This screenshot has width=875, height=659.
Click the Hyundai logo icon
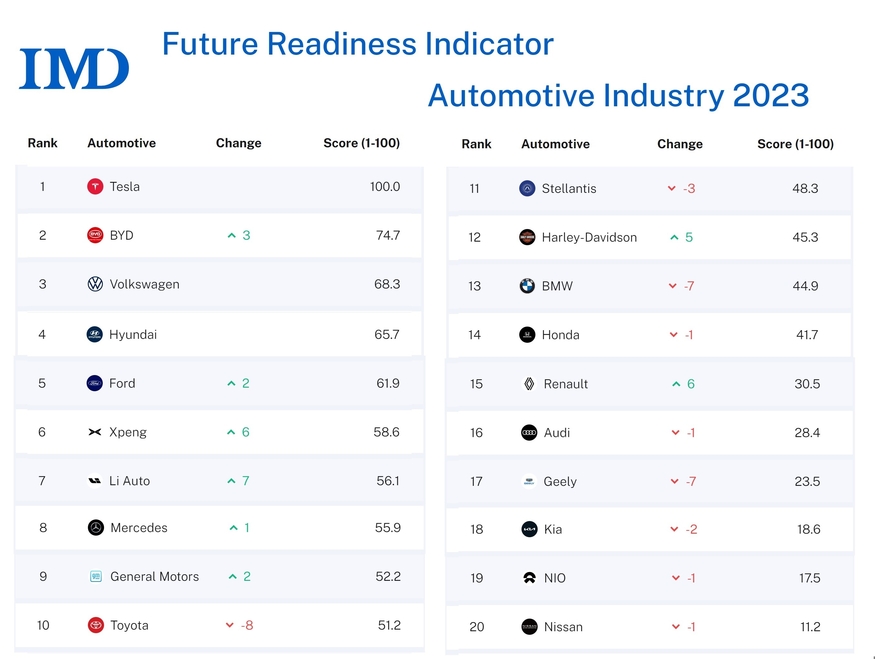pyautogui.click(x=95, y=335)
